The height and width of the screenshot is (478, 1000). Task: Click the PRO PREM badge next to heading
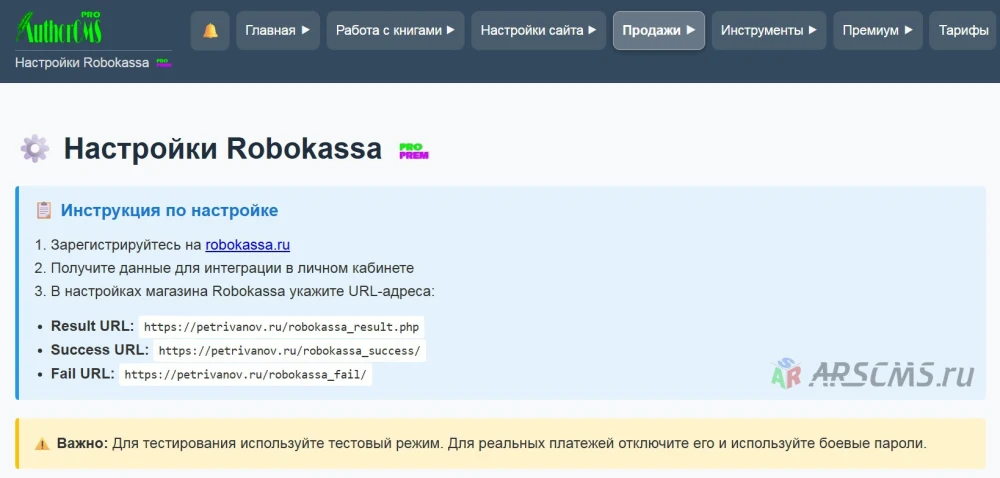(x=414, y=151)
